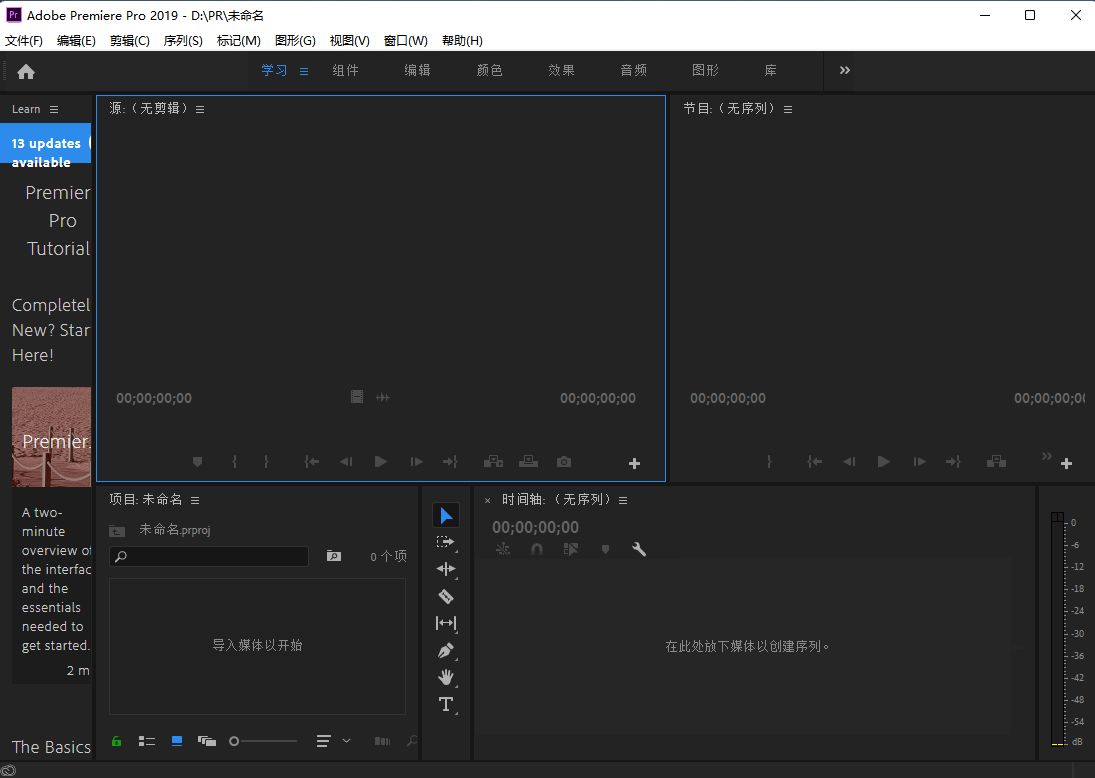Screen dimensions: 1095x778
Task: Step back one frame in Program monitor
Action: point(849,462)
